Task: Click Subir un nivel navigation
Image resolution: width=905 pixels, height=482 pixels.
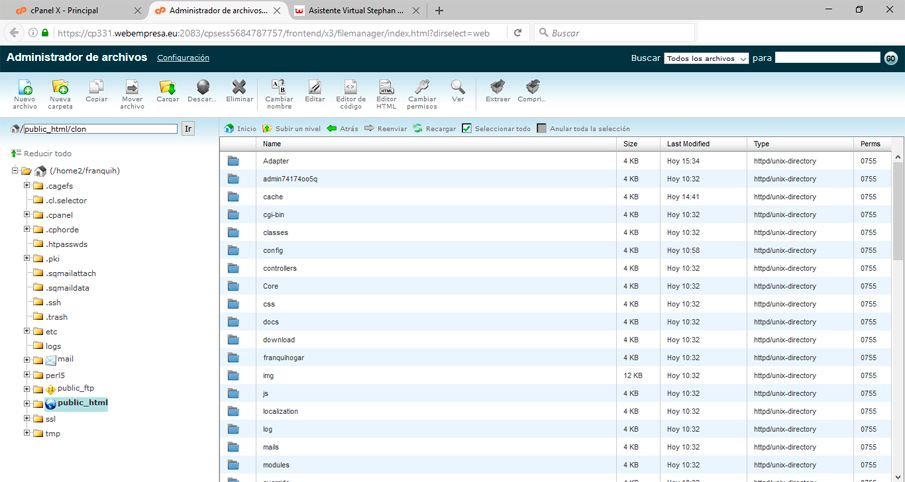Action: click(x=291, y=129)
